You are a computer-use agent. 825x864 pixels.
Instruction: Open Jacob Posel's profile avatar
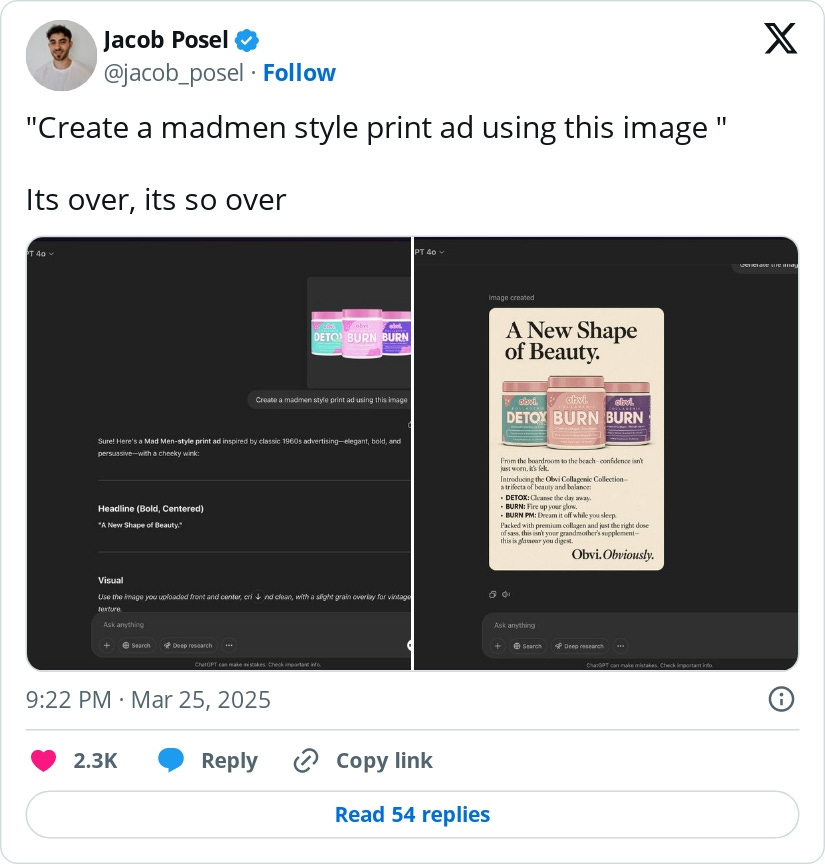(x=61, y=55)
